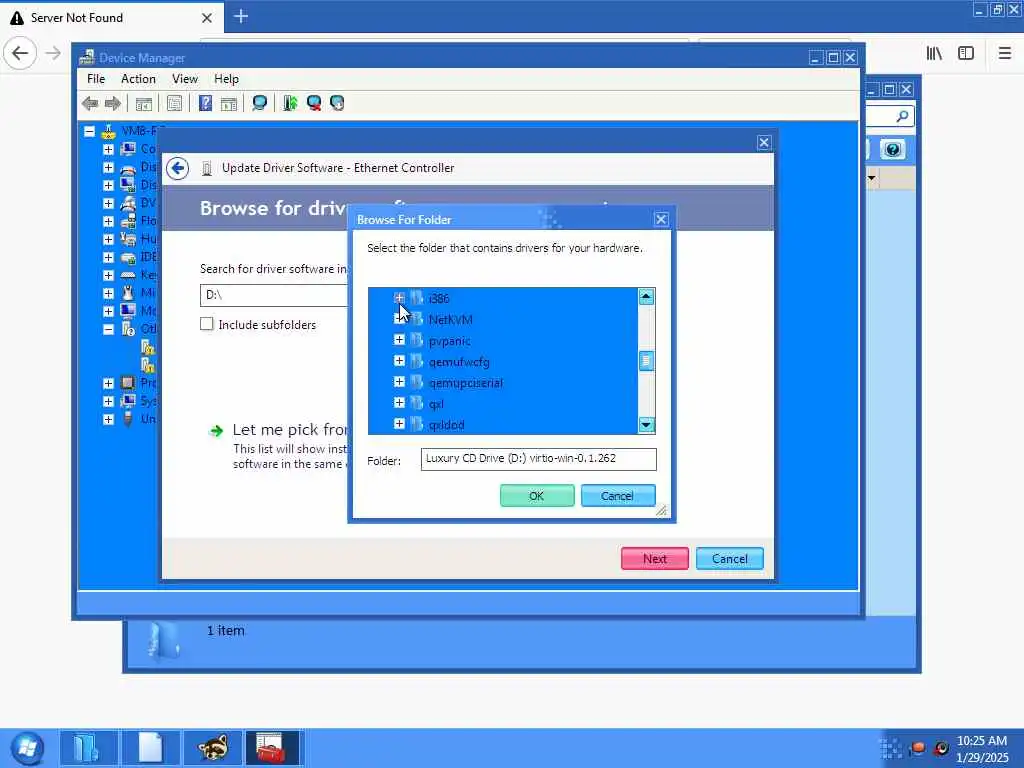Open the file explorer taskbar icon
Image resolution: width=1024 pixels, height=768 pixels.
point(89,747)
